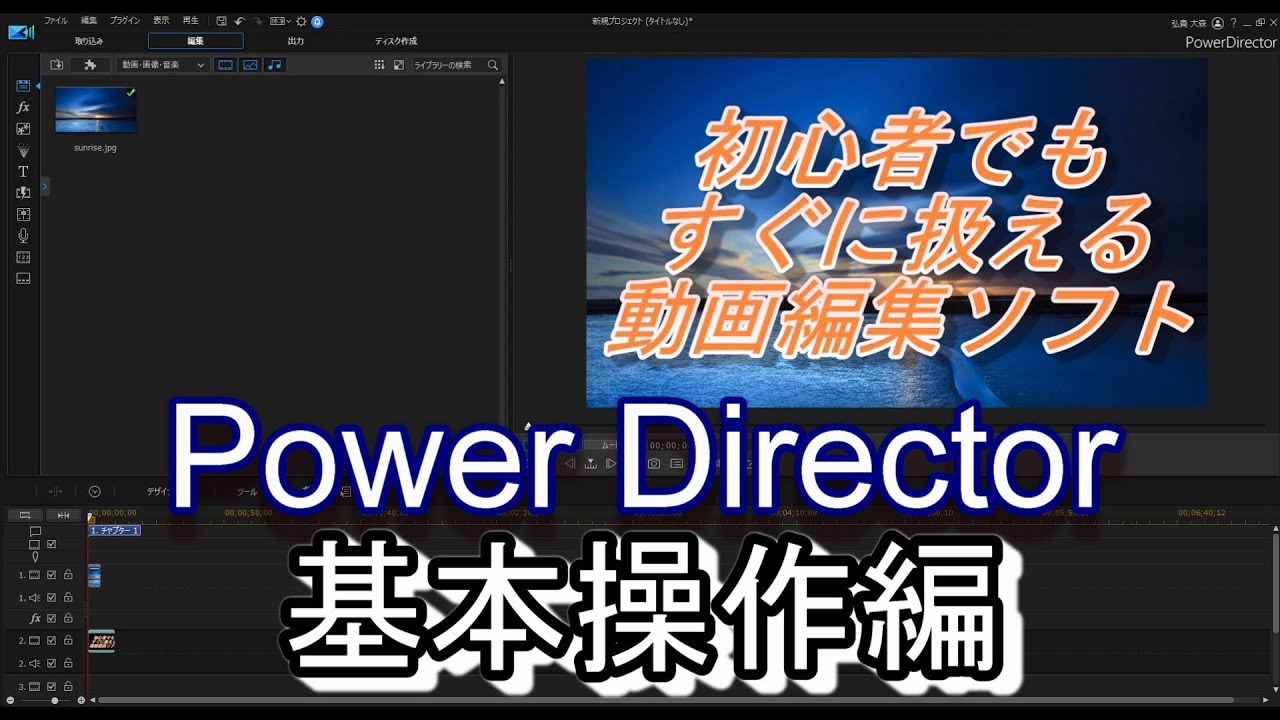Open the 再生 menu
1280x720 pixels.
point(190,20)
